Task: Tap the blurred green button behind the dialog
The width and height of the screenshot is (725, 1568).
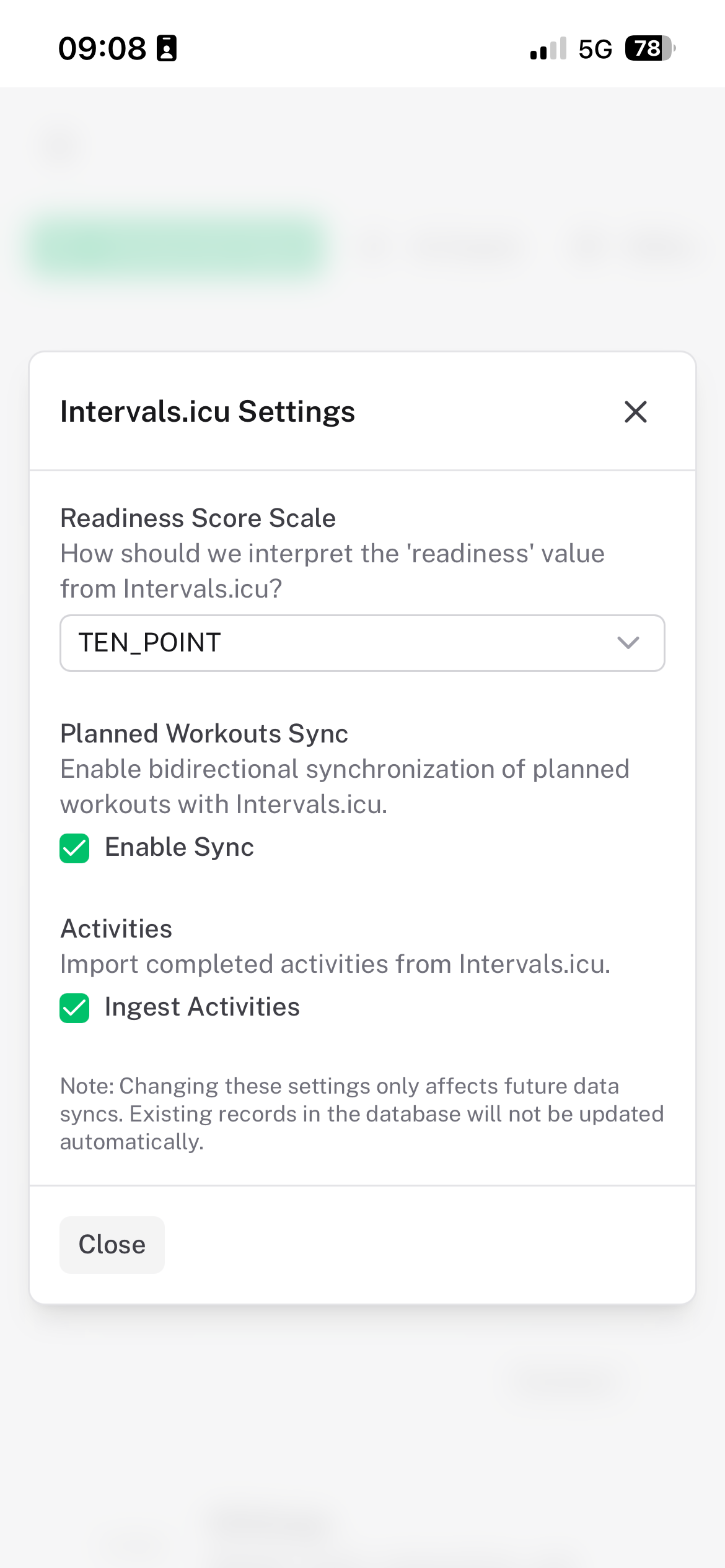Action: click(178, 248)
